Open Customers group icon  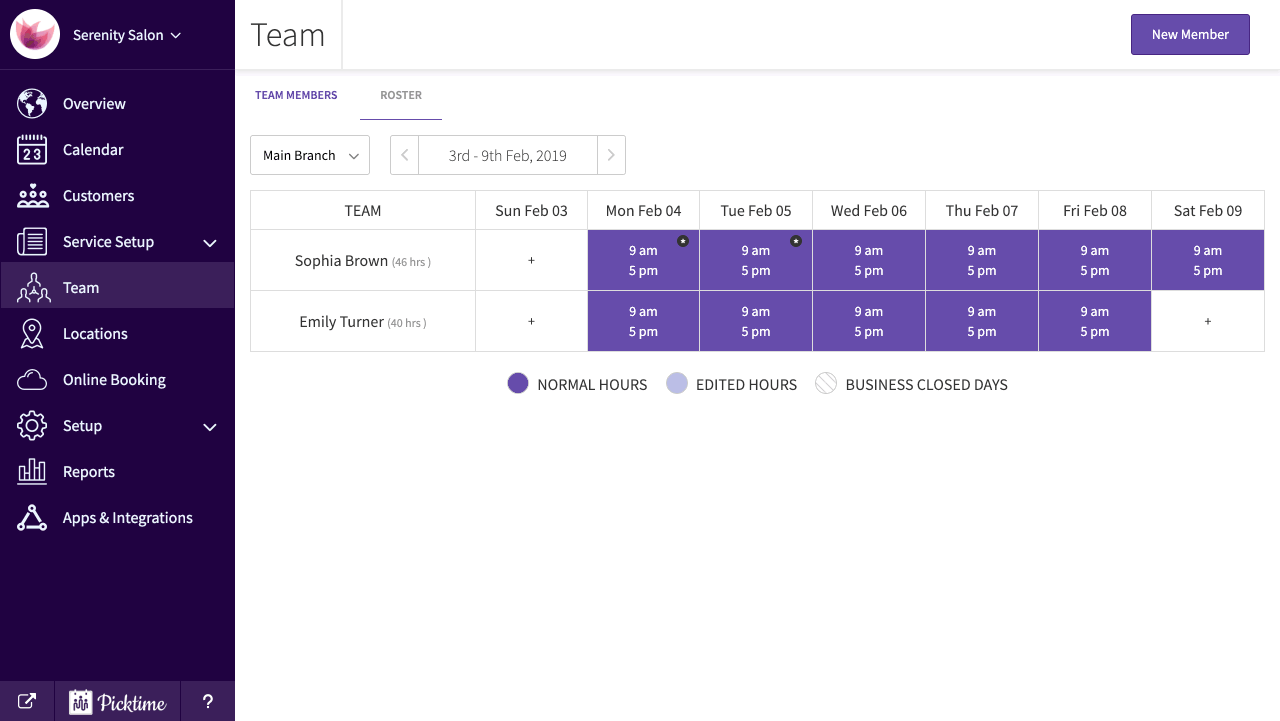(x=32, y=196)
